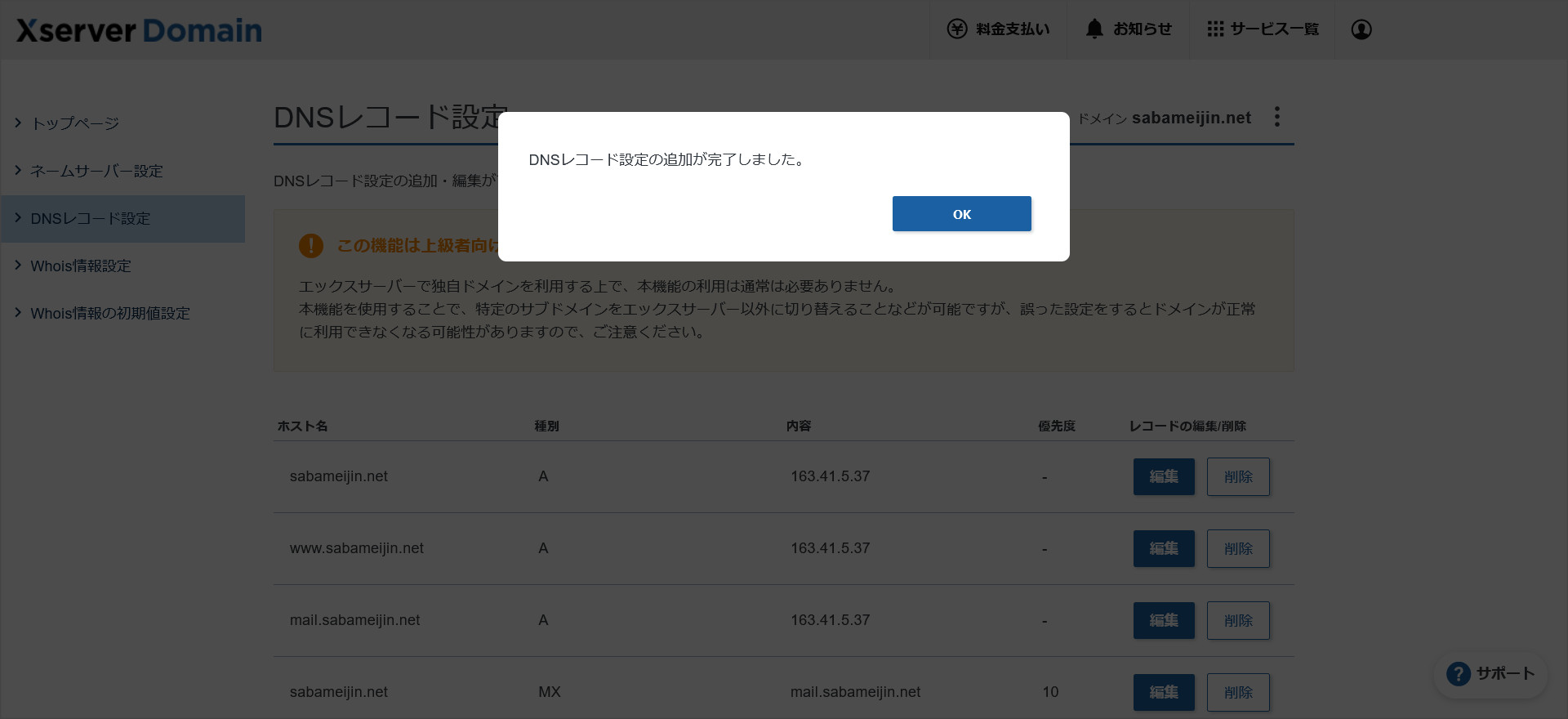Image resolution: width=1568 pixels, height=719 pixels.
Task: Open the services grid icon
Action: tap(1215, 29)
